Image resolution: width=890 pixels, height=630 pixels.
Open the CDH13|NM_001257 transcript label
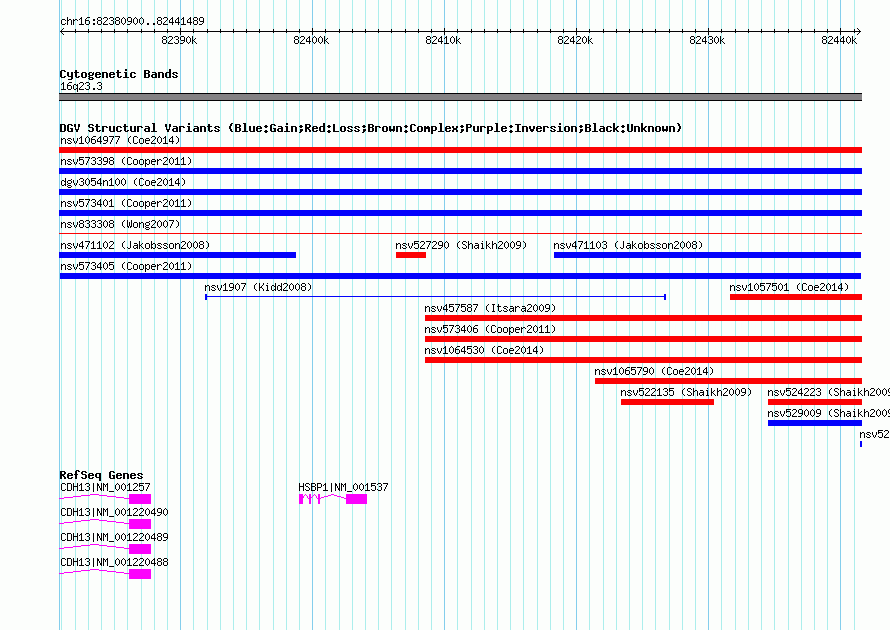click(105, 487)
